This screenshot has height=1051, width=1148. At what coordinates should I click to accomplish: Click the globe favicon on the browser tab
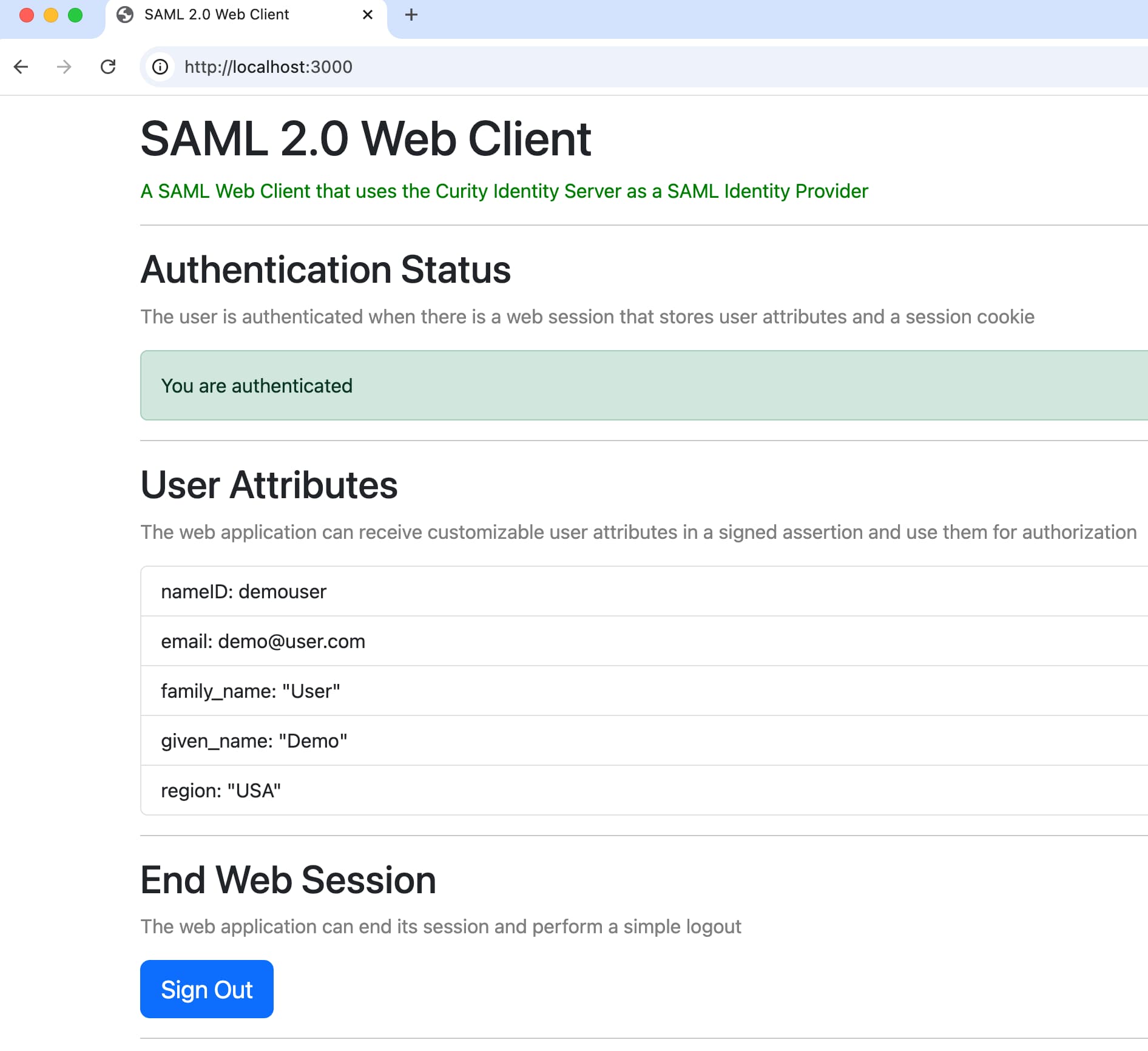(x=125, y=15)
